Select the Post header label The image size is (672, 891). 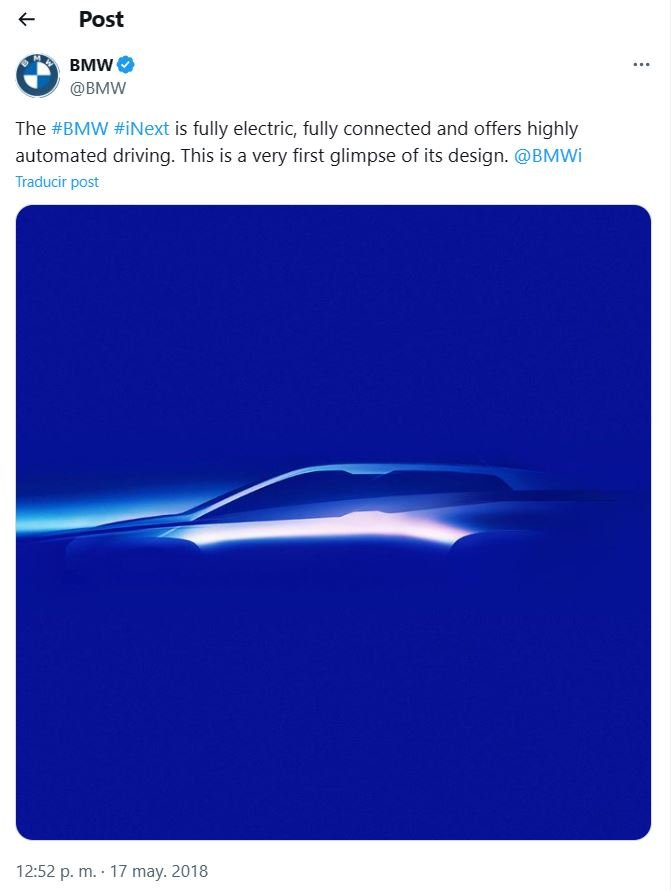tap(101, 19)
